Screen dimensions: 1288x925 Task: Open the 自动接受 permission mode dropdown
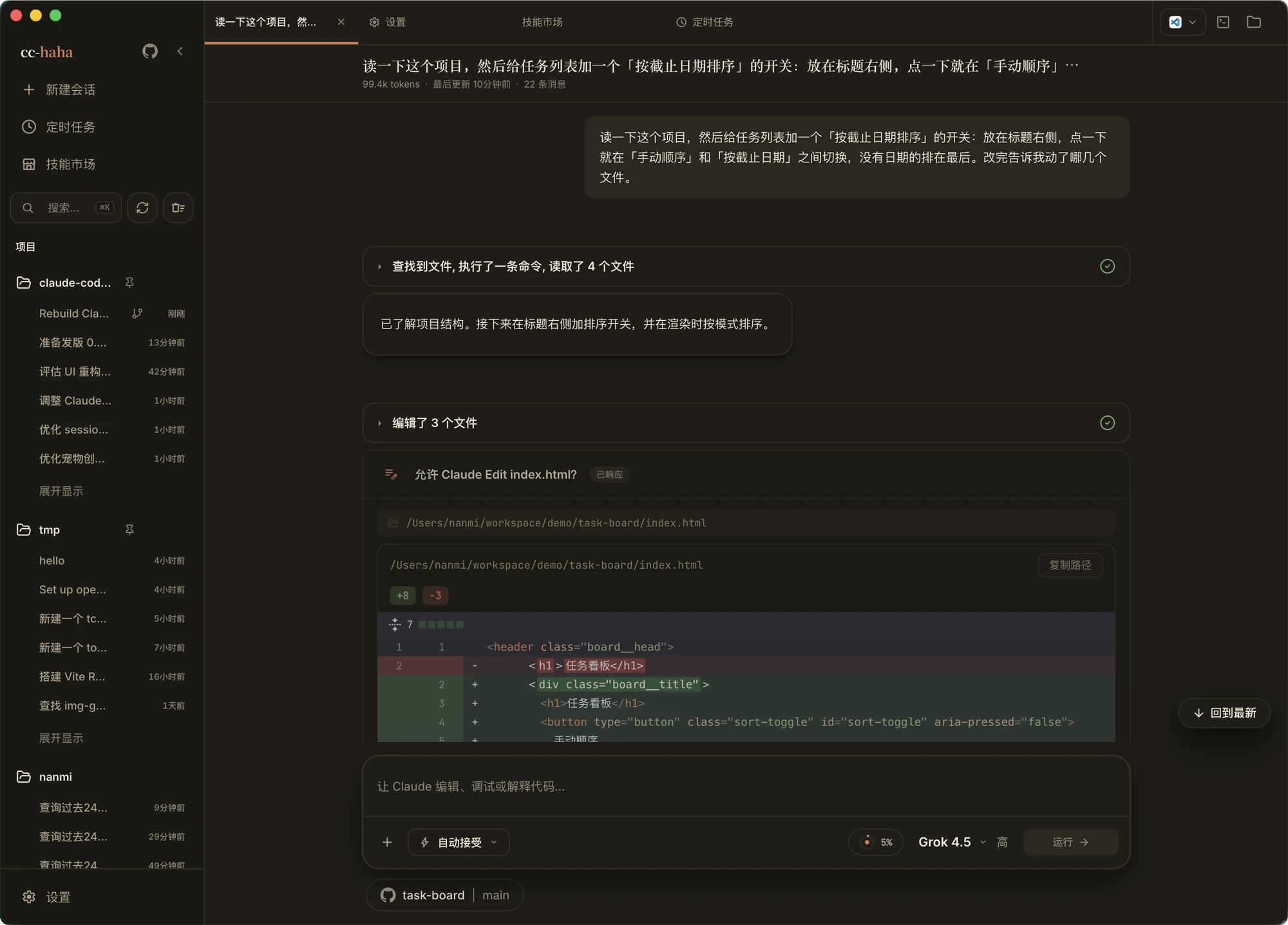click(459, 842)
